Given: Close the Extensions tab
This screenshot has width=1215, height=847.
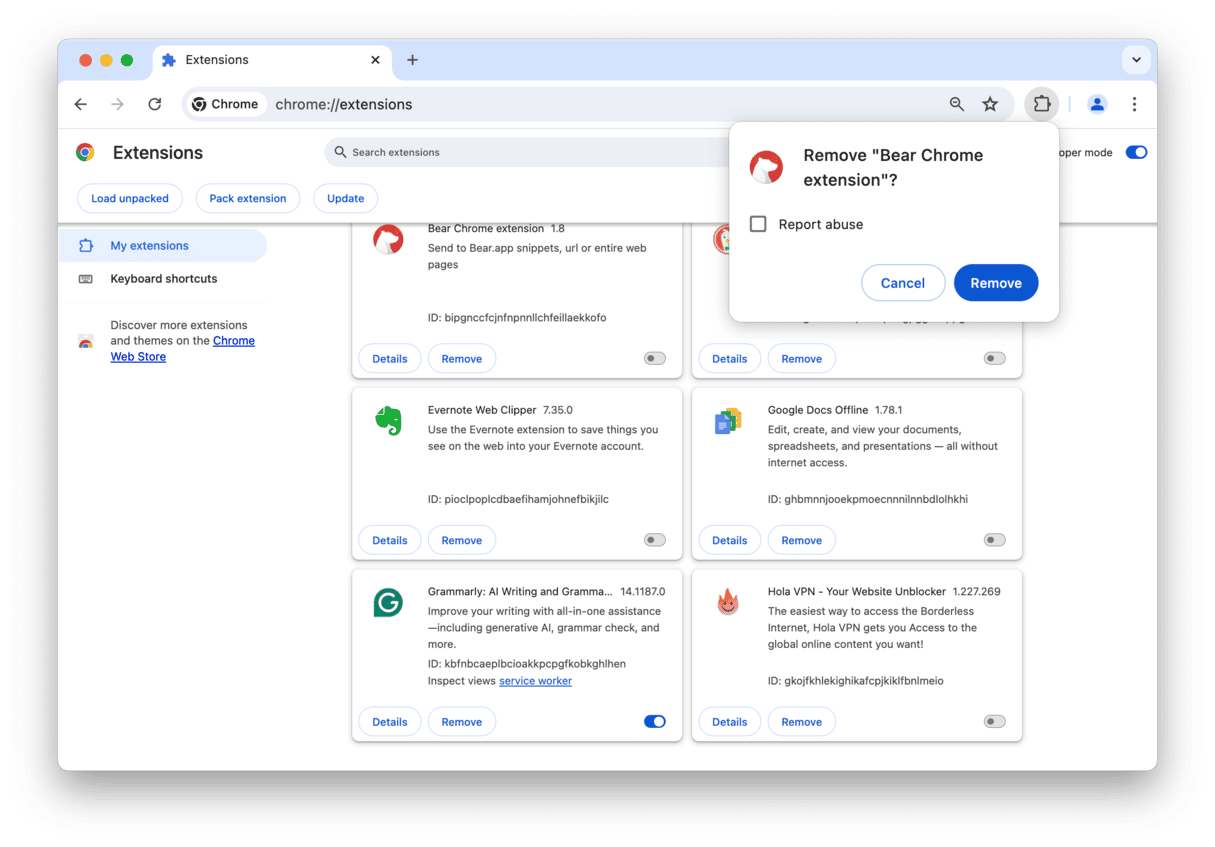Looking at the screenshot, I should tap(375, 60).
